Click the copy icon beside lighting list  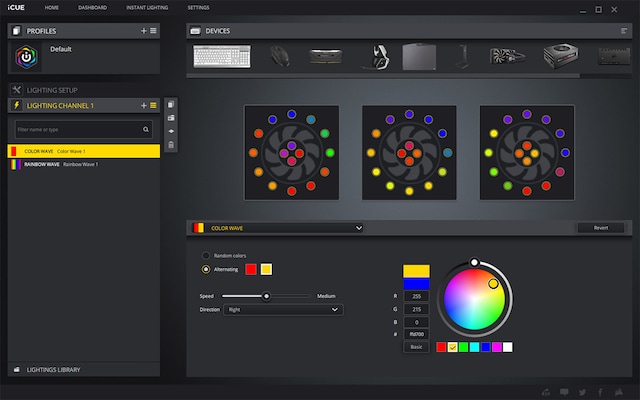pos(171,105)
